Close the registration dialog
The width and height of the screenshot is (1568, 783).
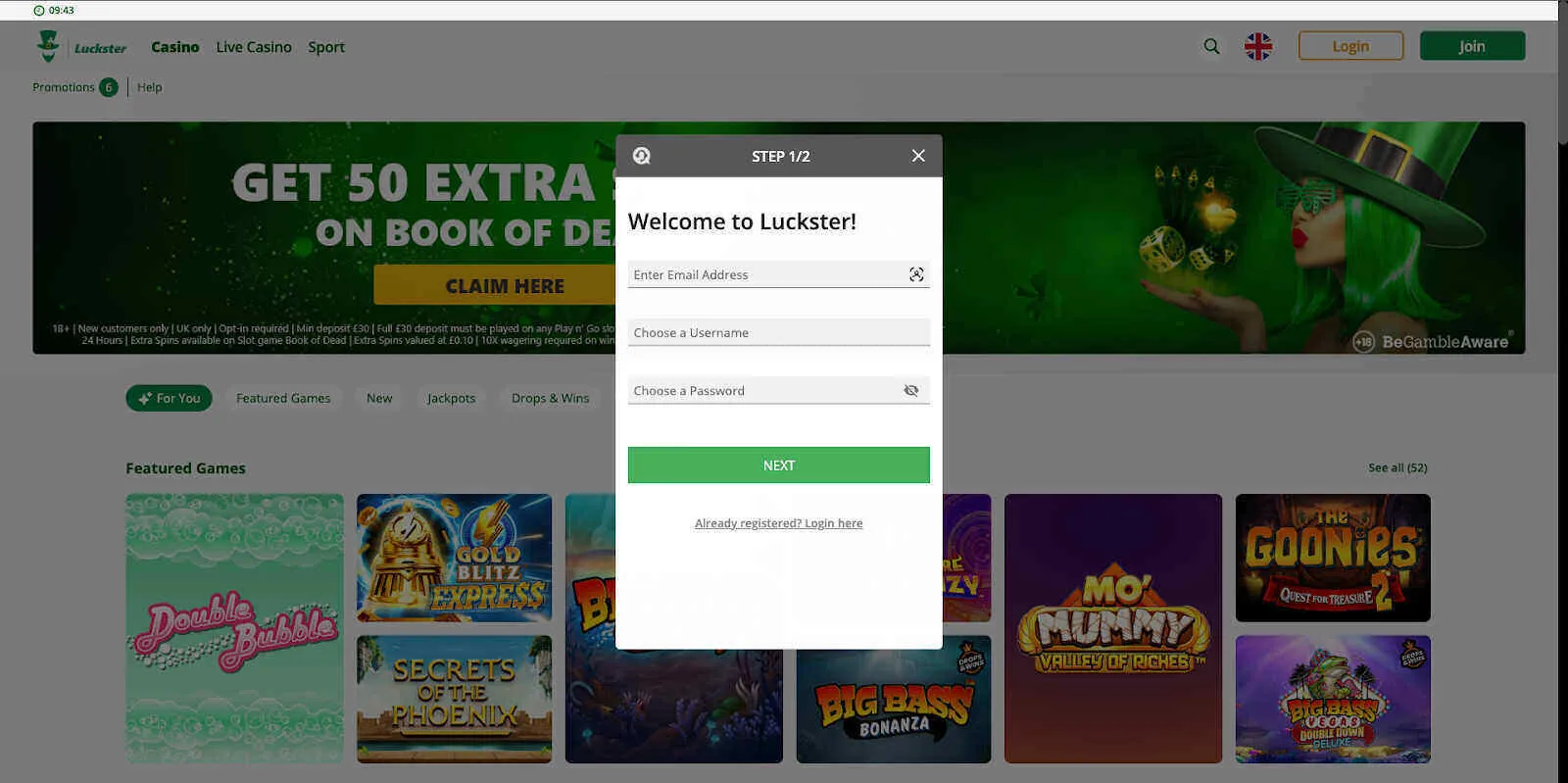point(918,156)
